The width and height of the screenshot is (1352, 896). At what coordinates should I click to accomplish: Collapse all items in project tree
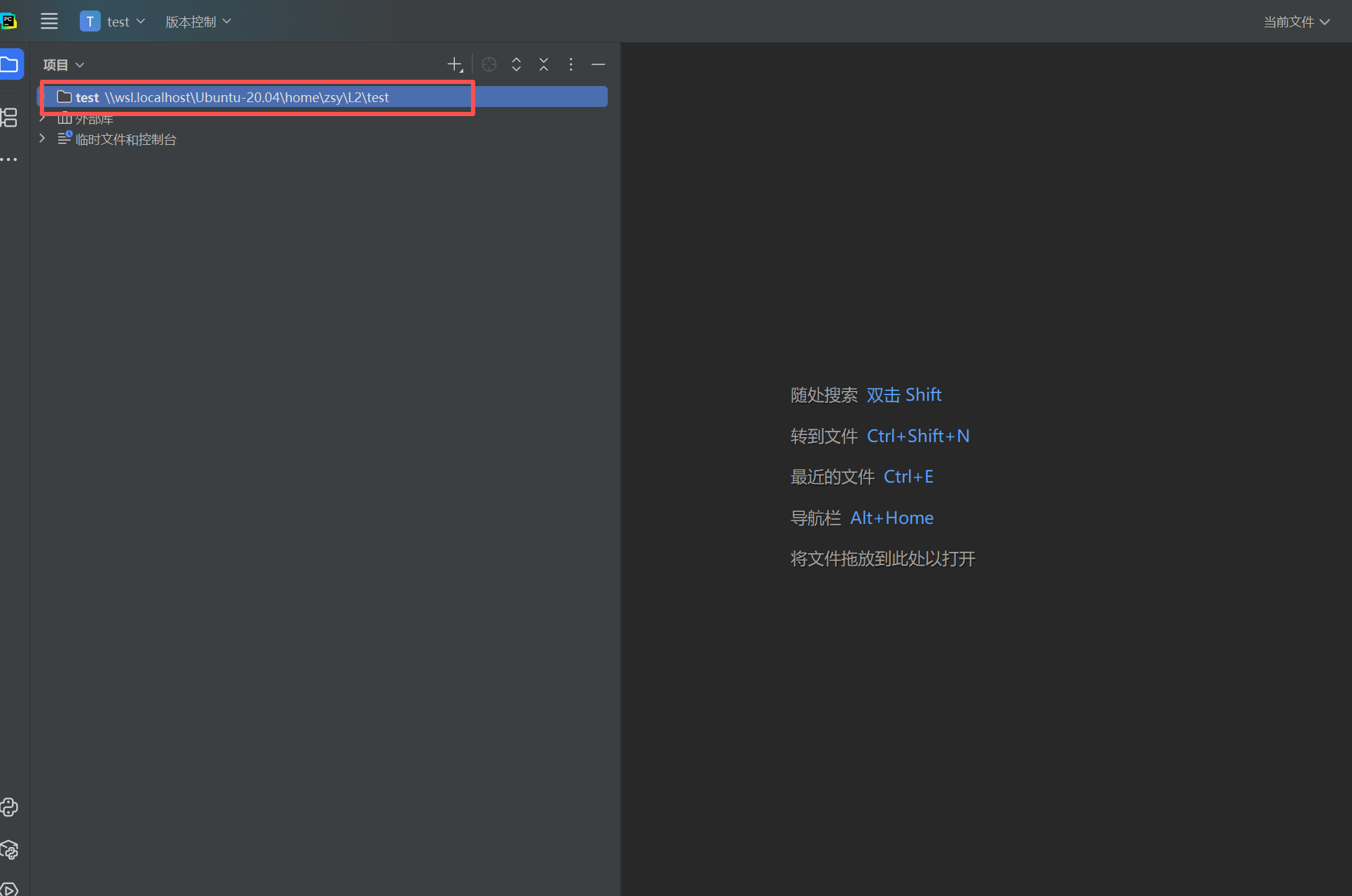point(543,64)
